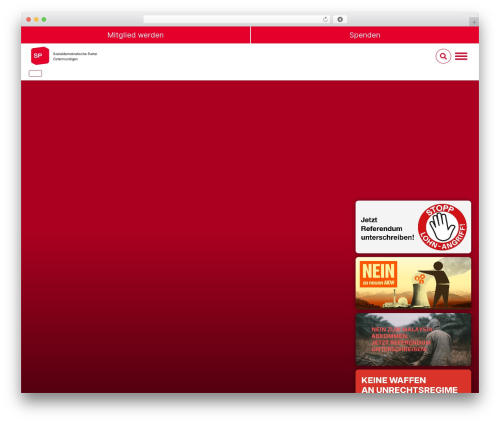Click Sozialdemokratische Partei Ostermundigen text
The image size is (500, 423).
coord(75,56)
